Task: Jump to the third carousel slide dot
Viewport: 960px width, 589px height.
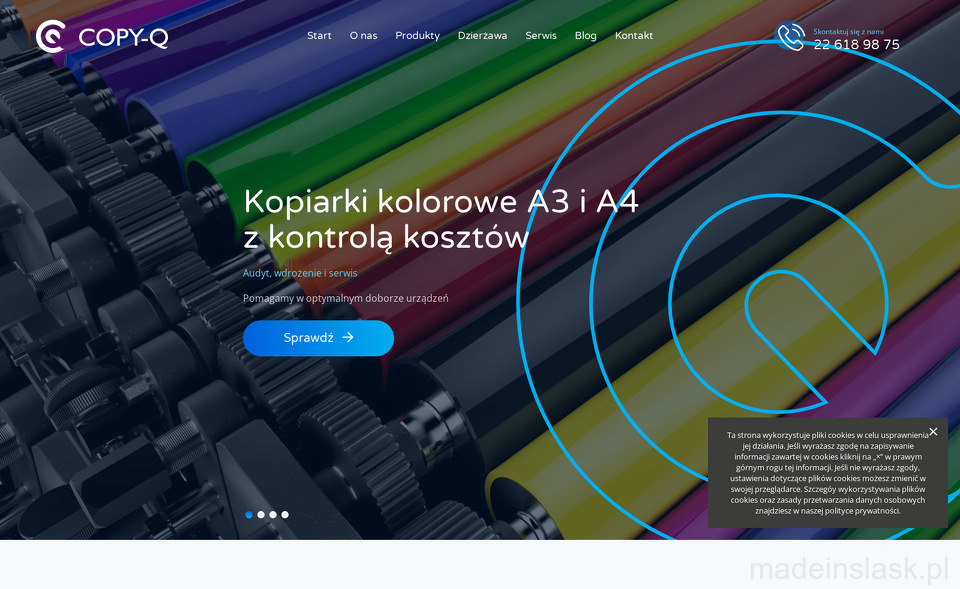Action: point(273,515)
